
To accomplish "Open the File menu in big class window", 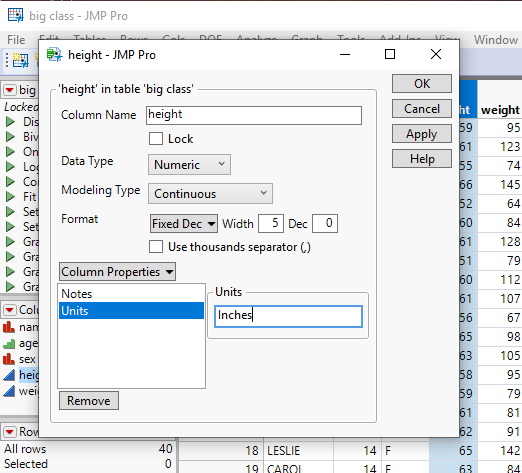I will [x=16, y=40].
